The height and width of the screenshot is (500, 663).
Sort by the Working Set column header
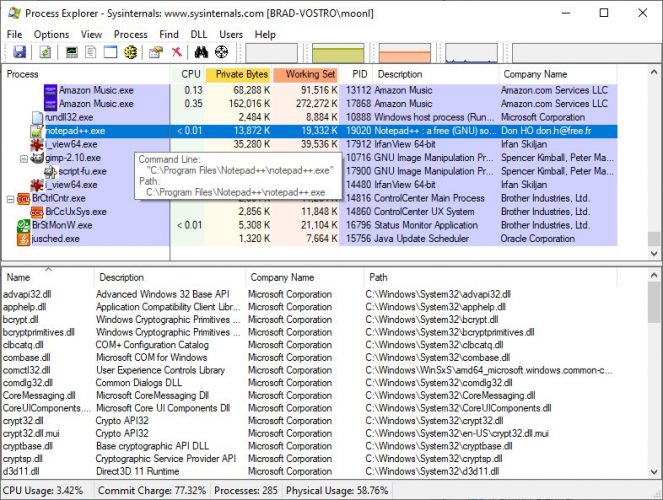pyautogui.click(x=306, y=74)
